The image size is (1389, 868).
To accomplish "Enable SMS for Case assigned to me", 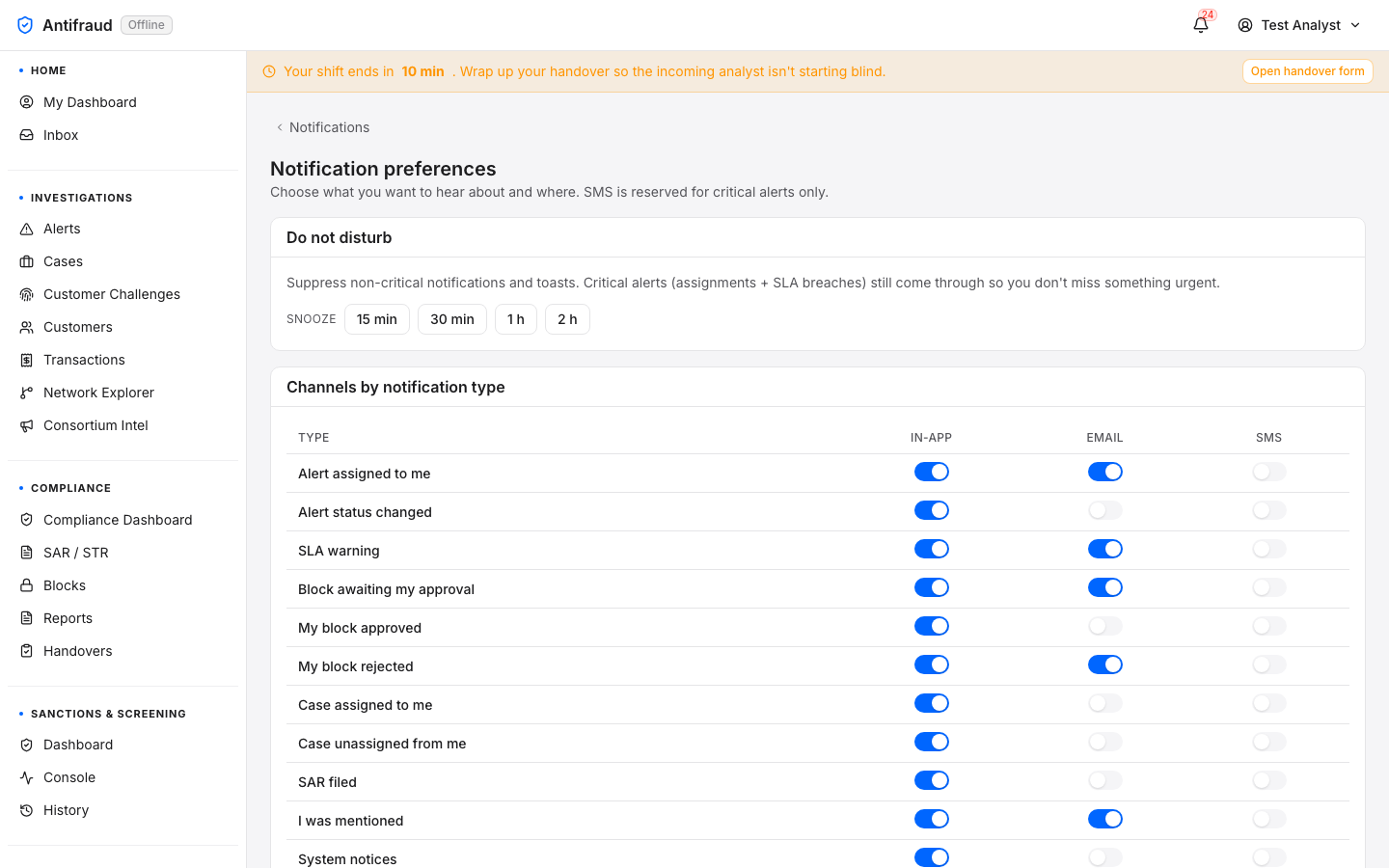I will coord(1269,703).
